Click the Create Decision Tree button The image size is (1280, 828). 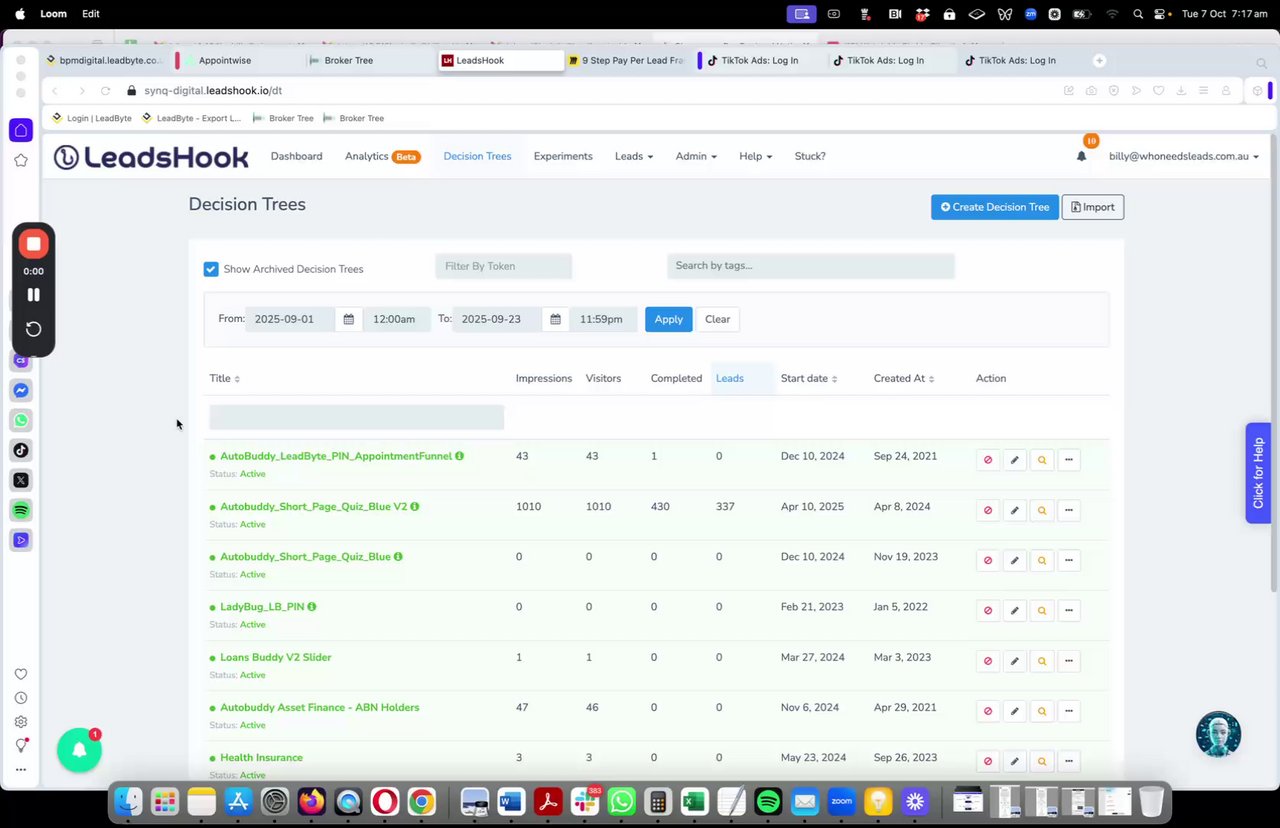(995, 207)
